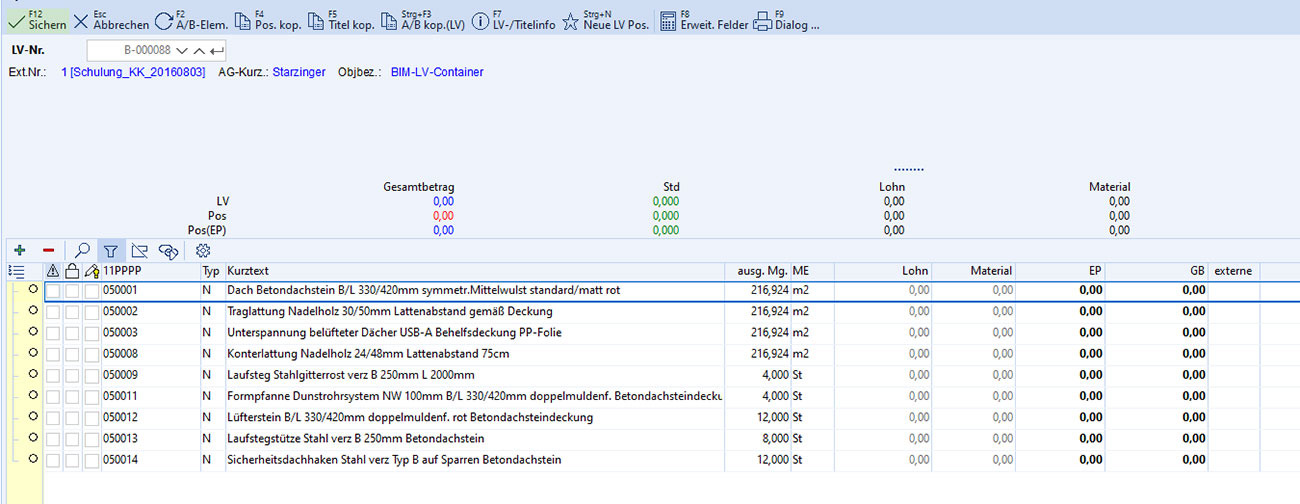Select Traglattung Nadelholz 30/50mm row text
Viewport: 1300px width, 504px height.
click(x=390, y=312)
